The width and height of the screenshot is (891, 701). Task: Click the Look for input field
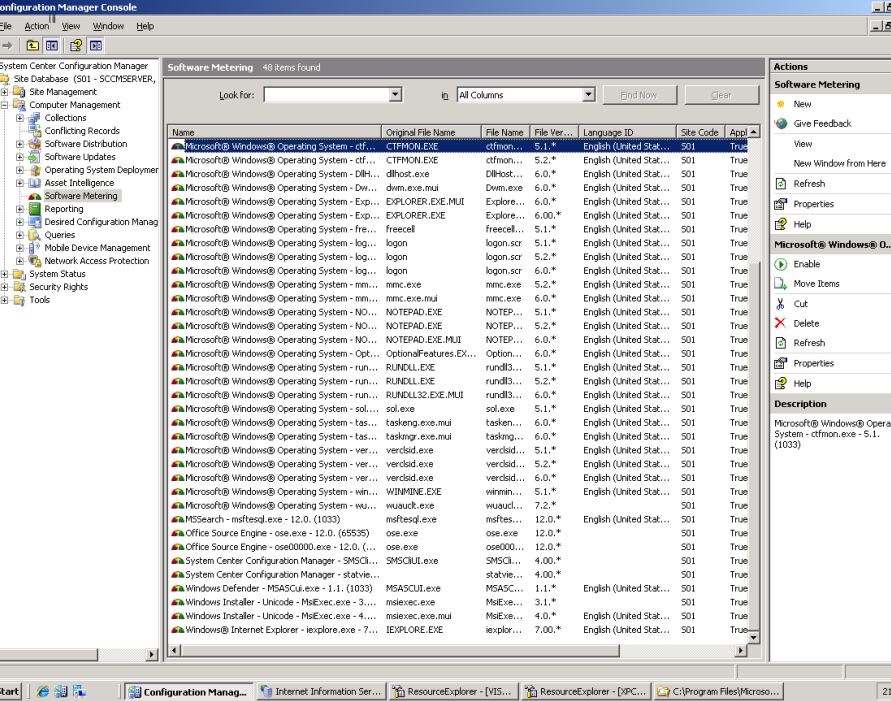pyautogui.click(x=327, y=95)
